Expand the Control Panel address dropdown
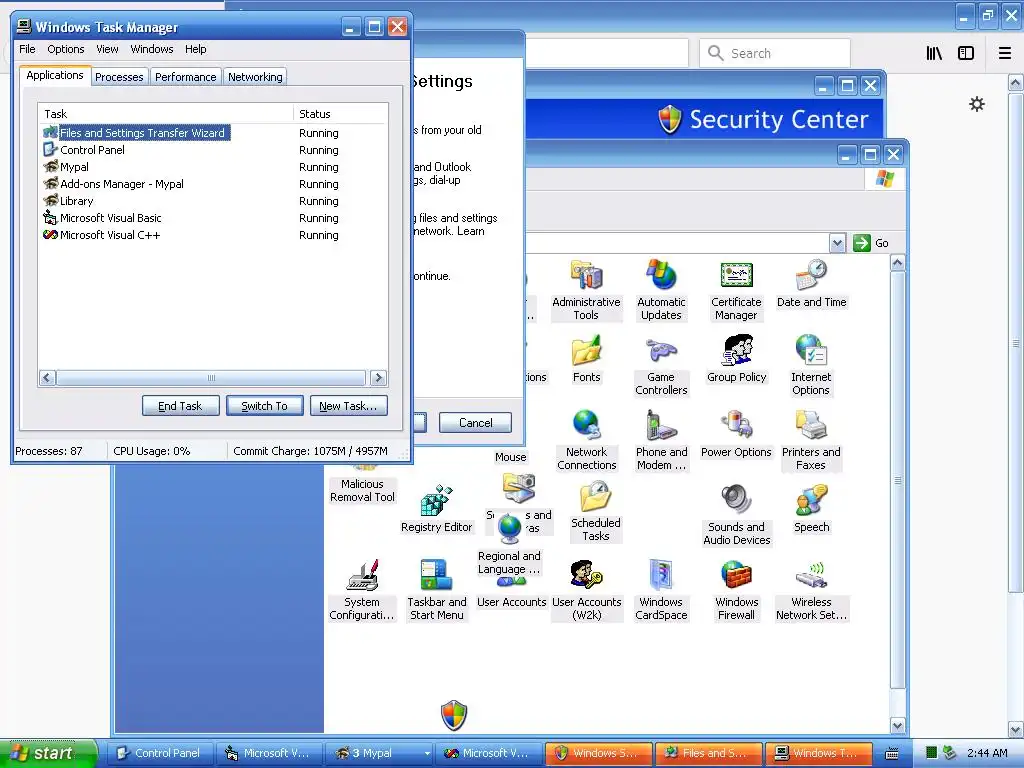The width and height of the screenshot is (1024, 768). pyautogui.click(x=837, y=243)
